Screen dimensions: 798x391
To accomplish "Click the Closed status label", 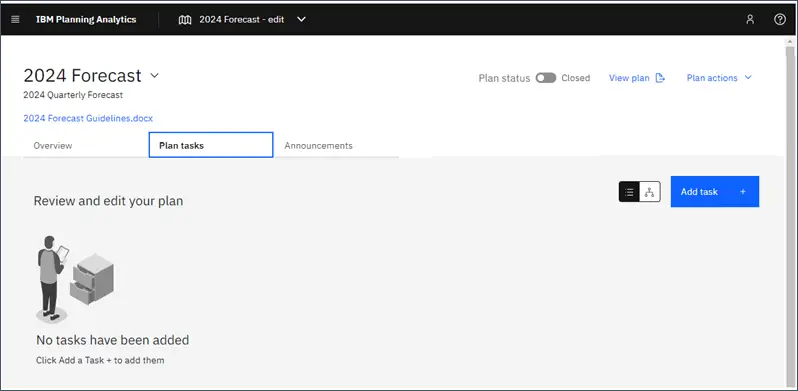I will click(576, 78).
